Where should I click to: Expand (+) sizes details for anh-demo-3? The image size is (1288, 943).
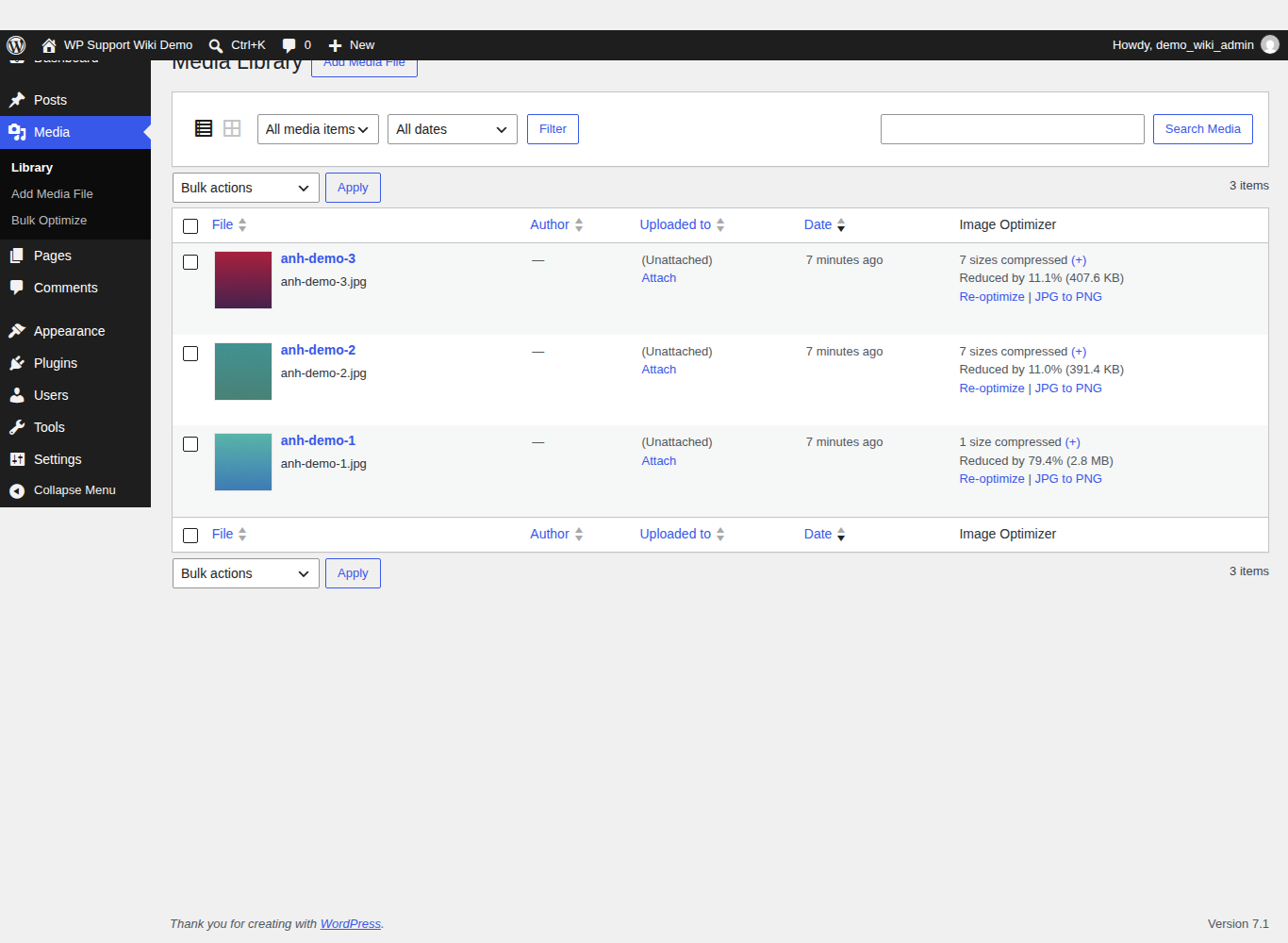click(x=1079, y=260)
